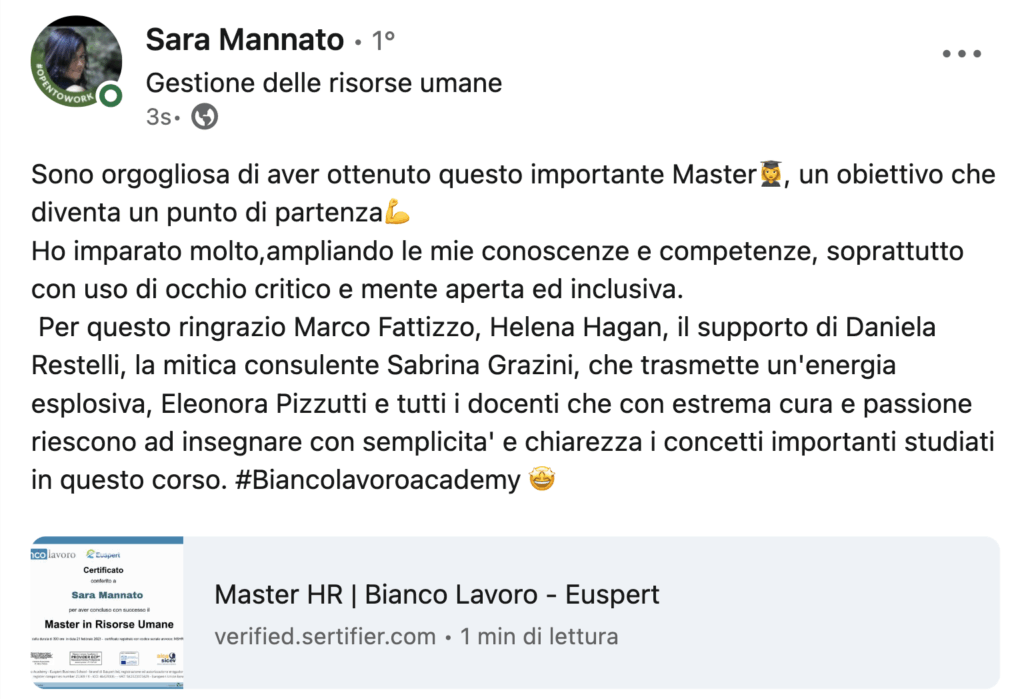Viewport: 1024px width, 699px height.
Task: Click the headline 'Gestione delle risorse umane'
Action: click(324, 82)
